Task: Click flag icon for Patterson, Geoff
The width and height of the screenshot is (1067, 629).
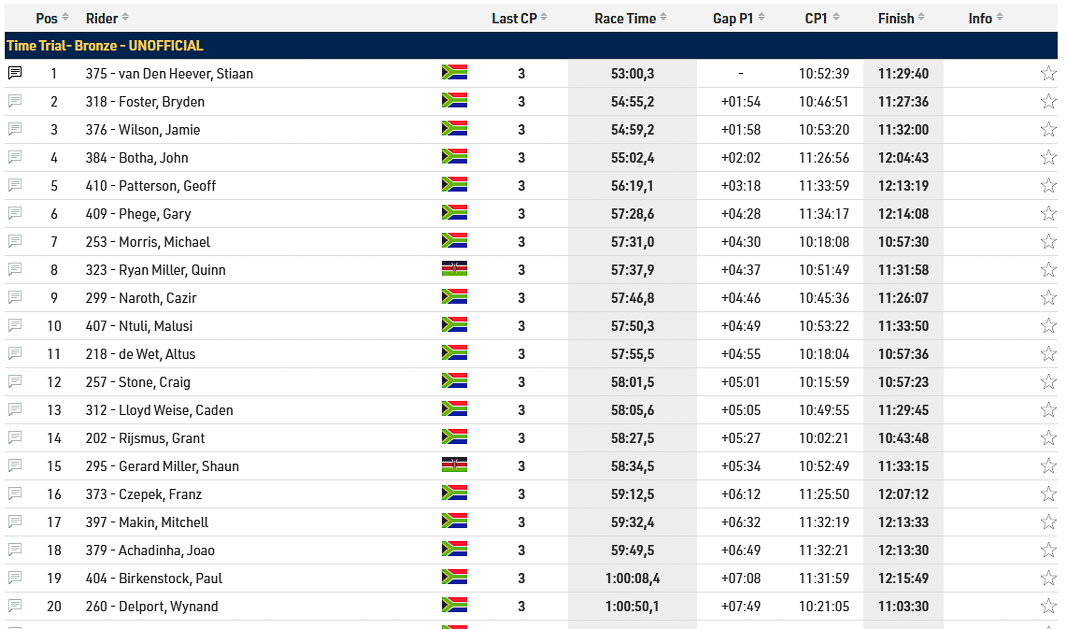Action: [x=454, y=185]
